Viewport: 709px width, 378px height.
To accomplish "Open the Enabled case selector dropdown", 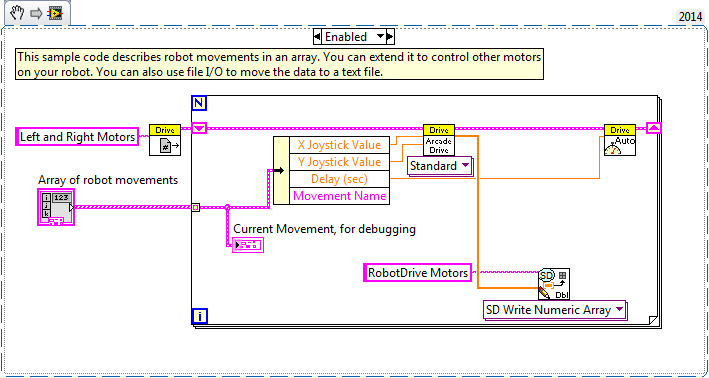I will click(x=354, y=37).
